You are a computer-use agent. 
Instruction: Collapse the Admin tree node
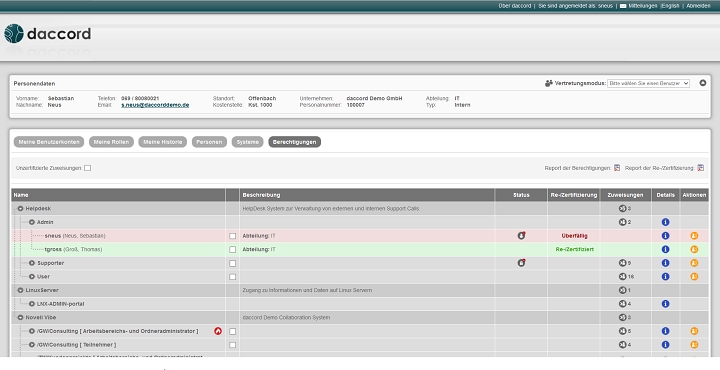coord(32,222)
